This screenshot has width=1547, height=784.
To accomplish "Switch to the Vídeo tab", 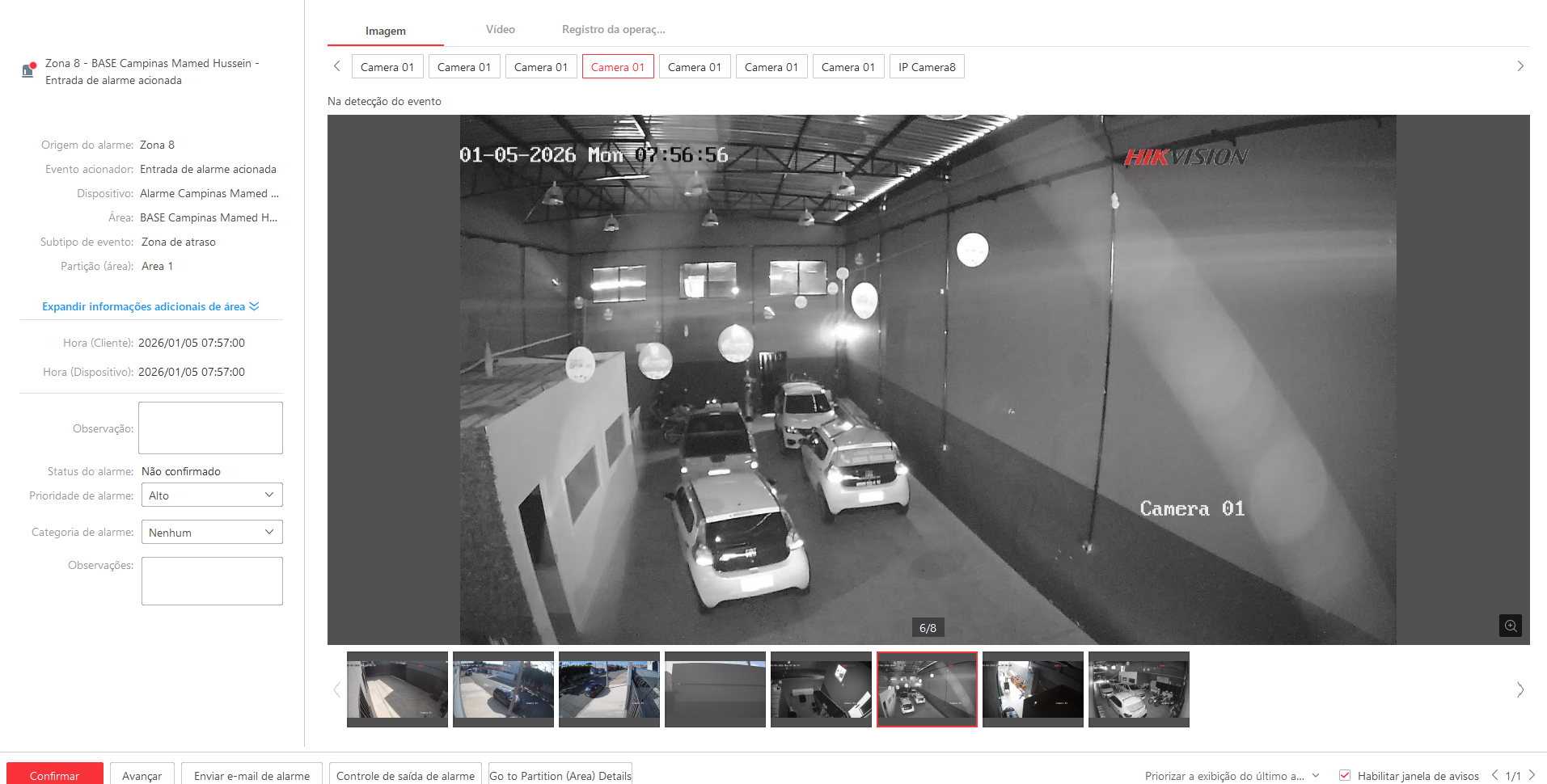I will 500,30.
